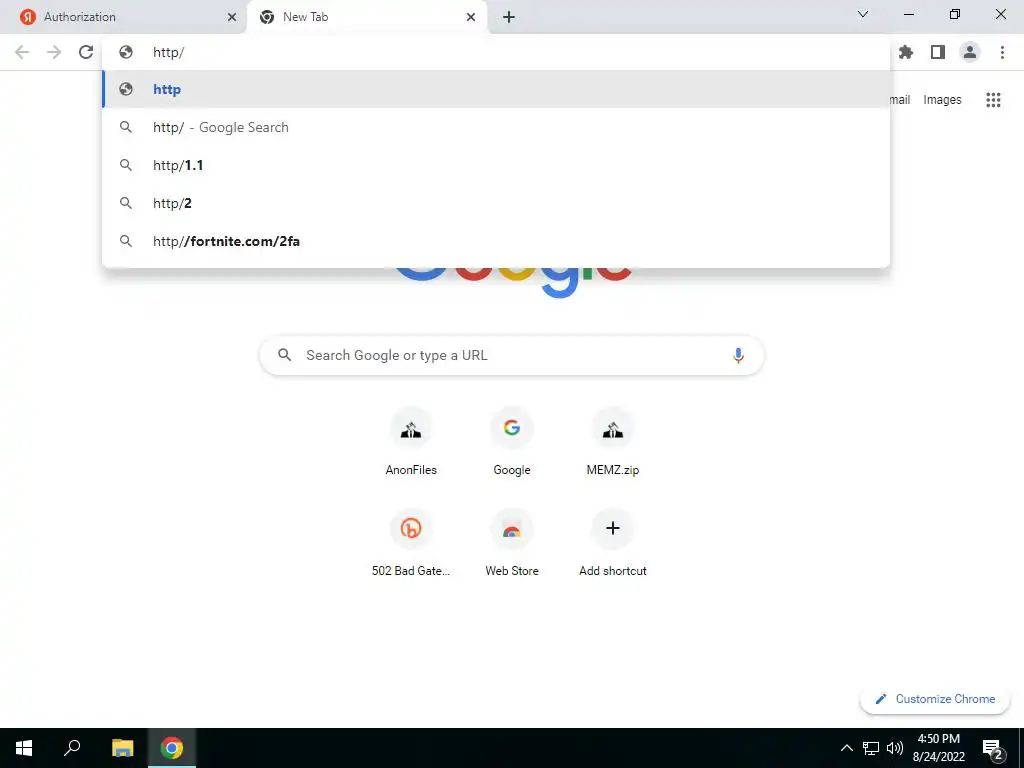
Task: Toggle the side panel icon
Action: 938,52
